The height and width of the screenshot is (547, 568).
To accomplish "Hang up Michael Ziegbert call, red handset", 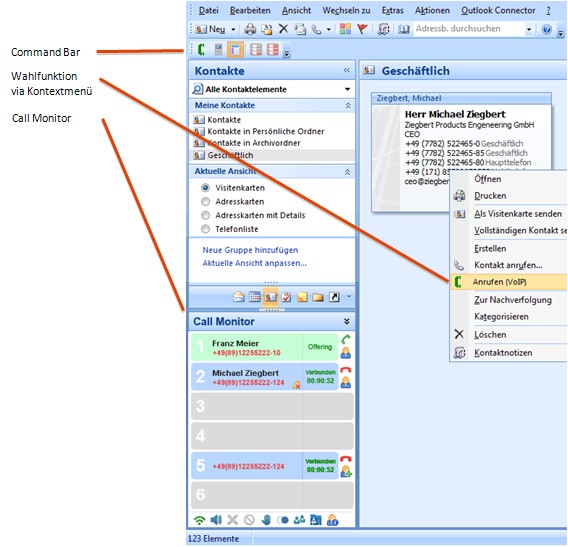I will [x=346, y=370].
